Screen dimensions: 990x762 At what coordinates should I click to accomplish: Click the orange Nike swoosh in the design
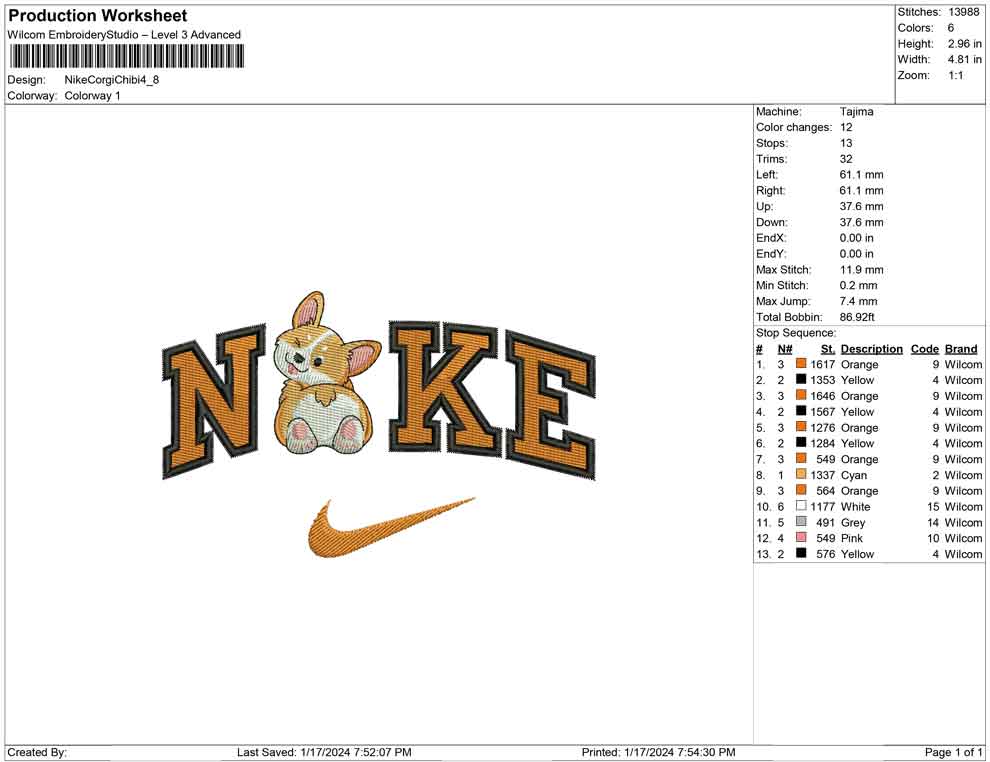(390, 527)
